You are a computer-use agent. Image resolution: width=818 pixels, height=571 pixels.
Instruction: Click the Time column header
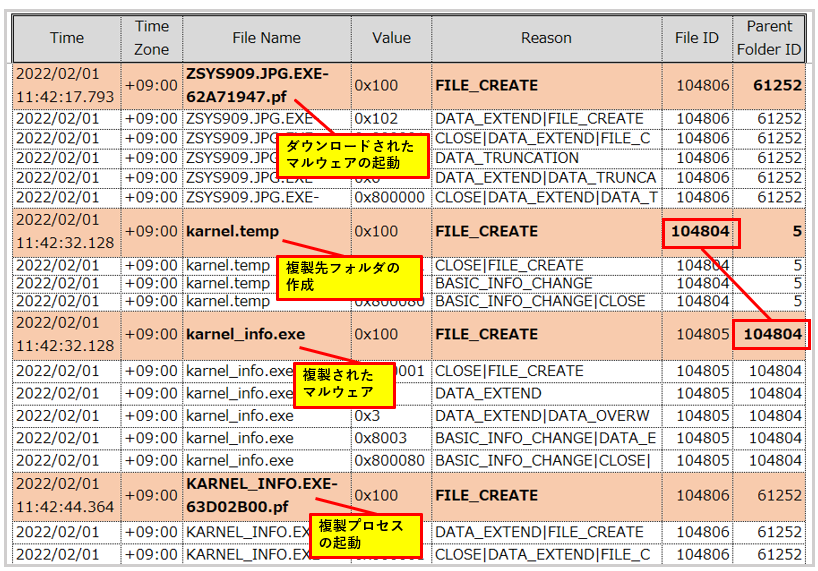pyautogui.click(x=67, y=38)
